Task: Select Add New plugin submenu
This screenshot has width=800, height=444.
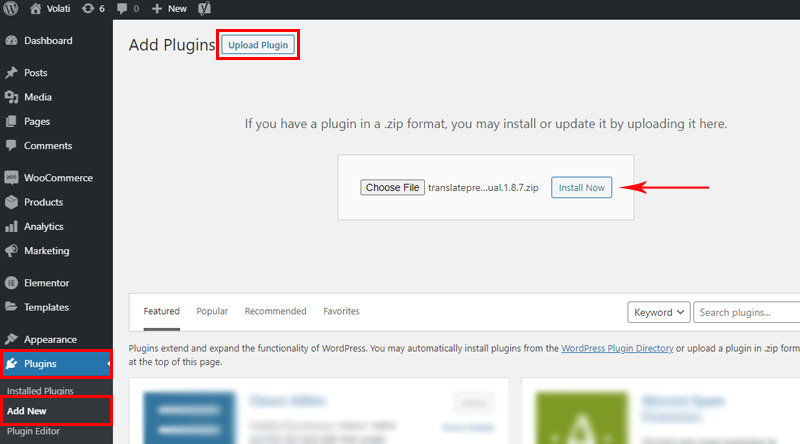Action: click(27, 411)
